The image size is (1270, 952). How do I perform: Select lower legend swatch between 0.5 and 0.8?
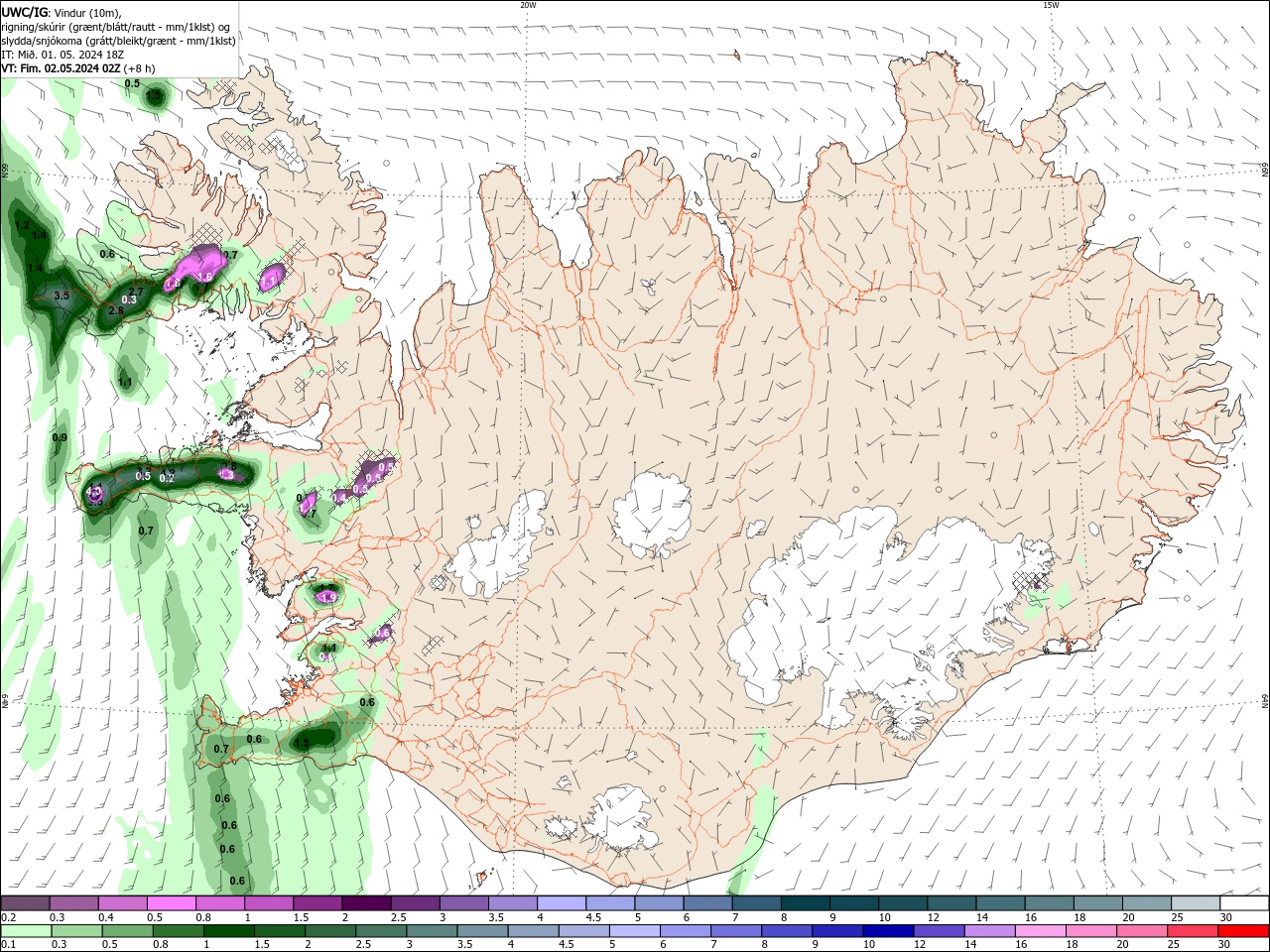tap(127, 930)
